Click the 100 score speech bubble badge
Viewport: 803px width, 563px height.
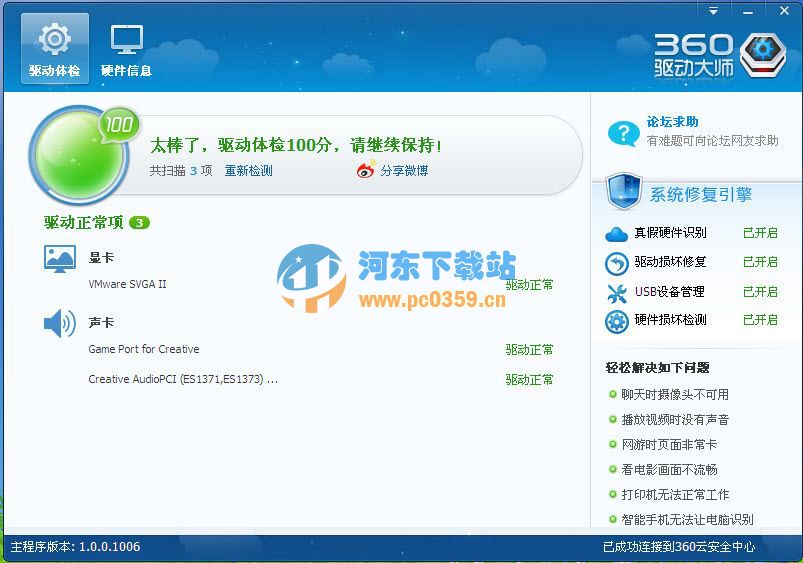(x=119, y=124)
